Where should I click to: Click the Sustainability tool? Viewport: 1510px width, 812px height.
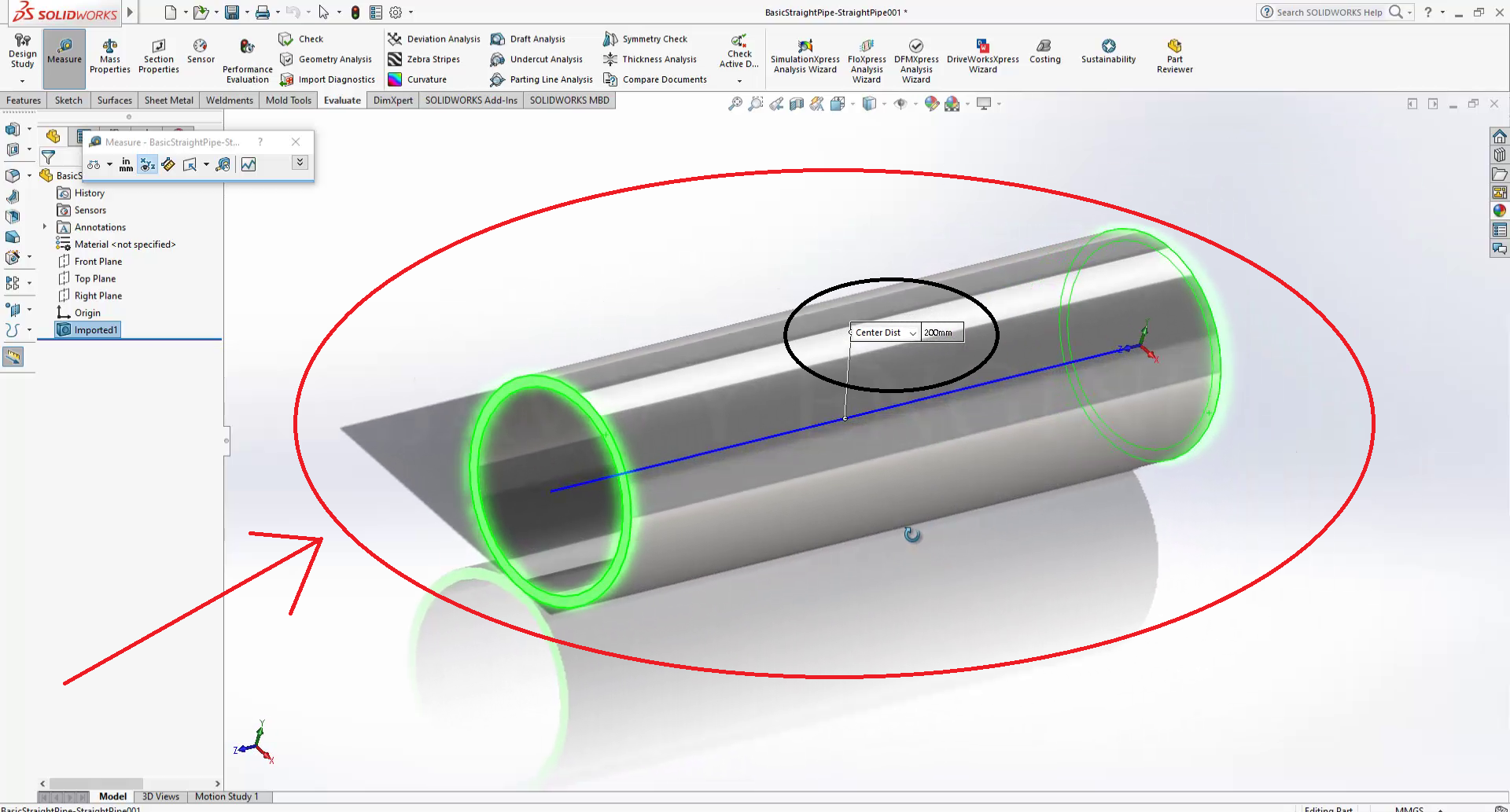pyautogui.click(x=1108, y=51)
